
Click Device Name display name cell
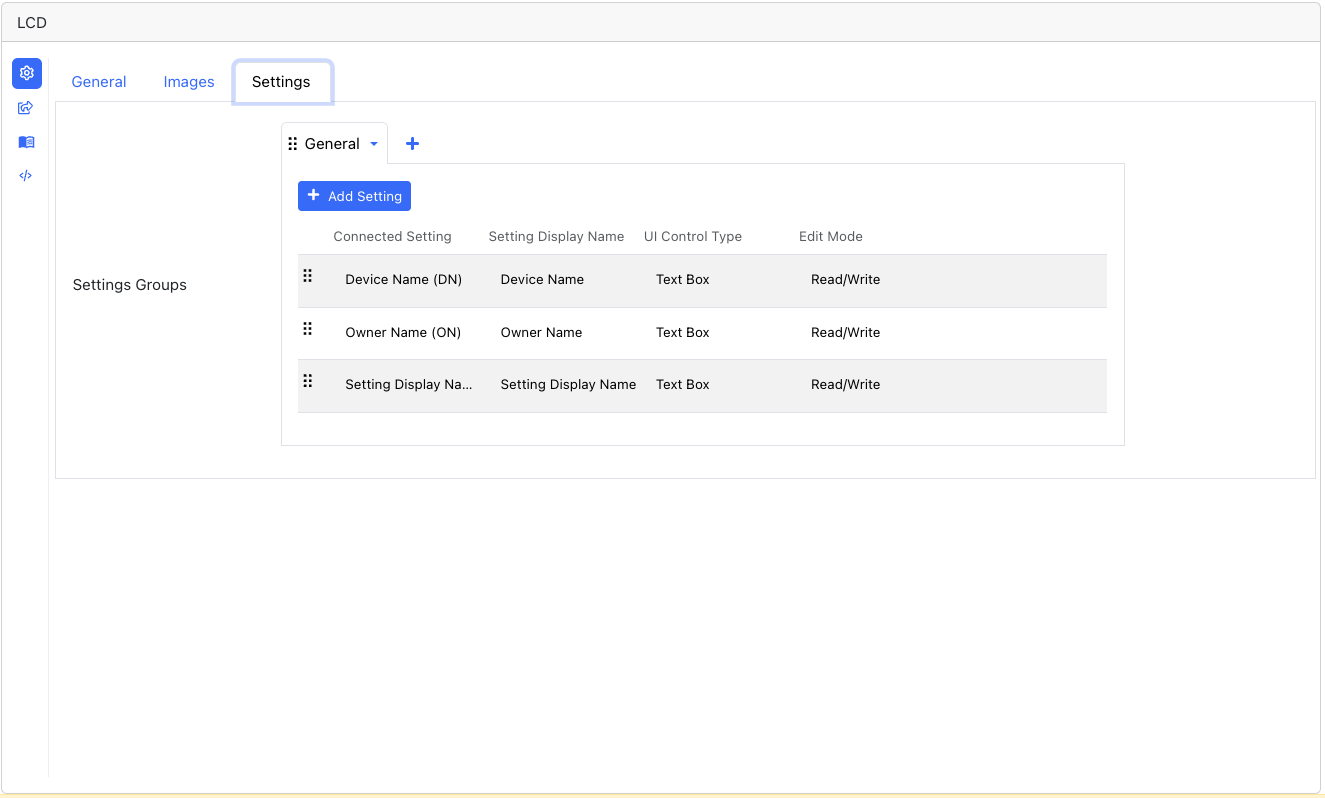tap(542, 280)
